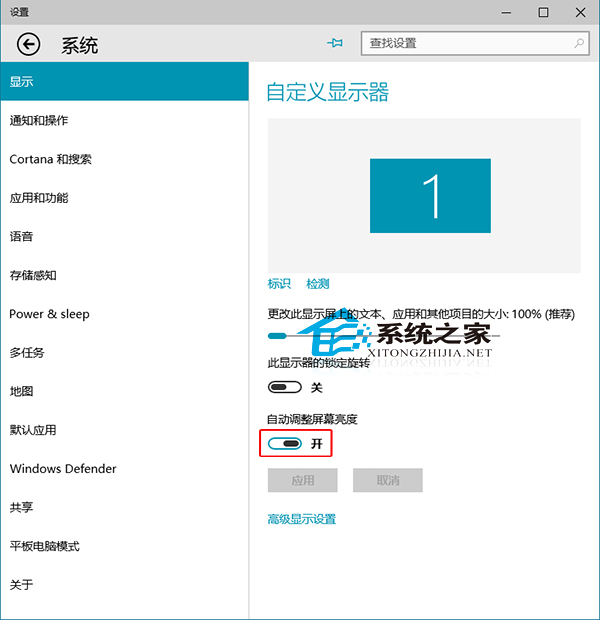Turn off 自动调整屏幕亮度 switch

(284, 443)
